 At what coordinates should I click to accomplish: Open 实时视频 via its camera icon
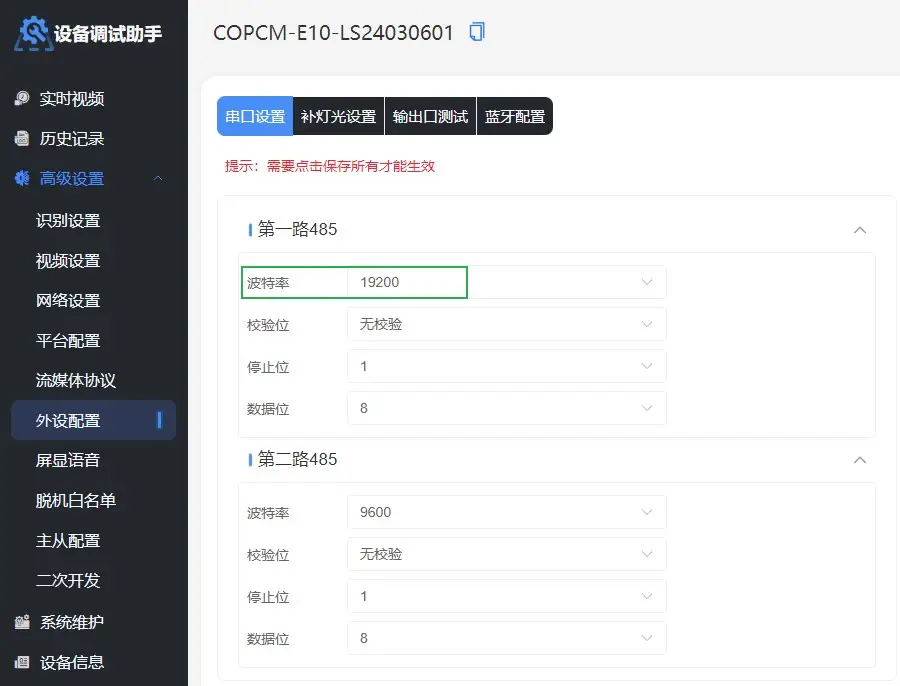coord(24,98)
